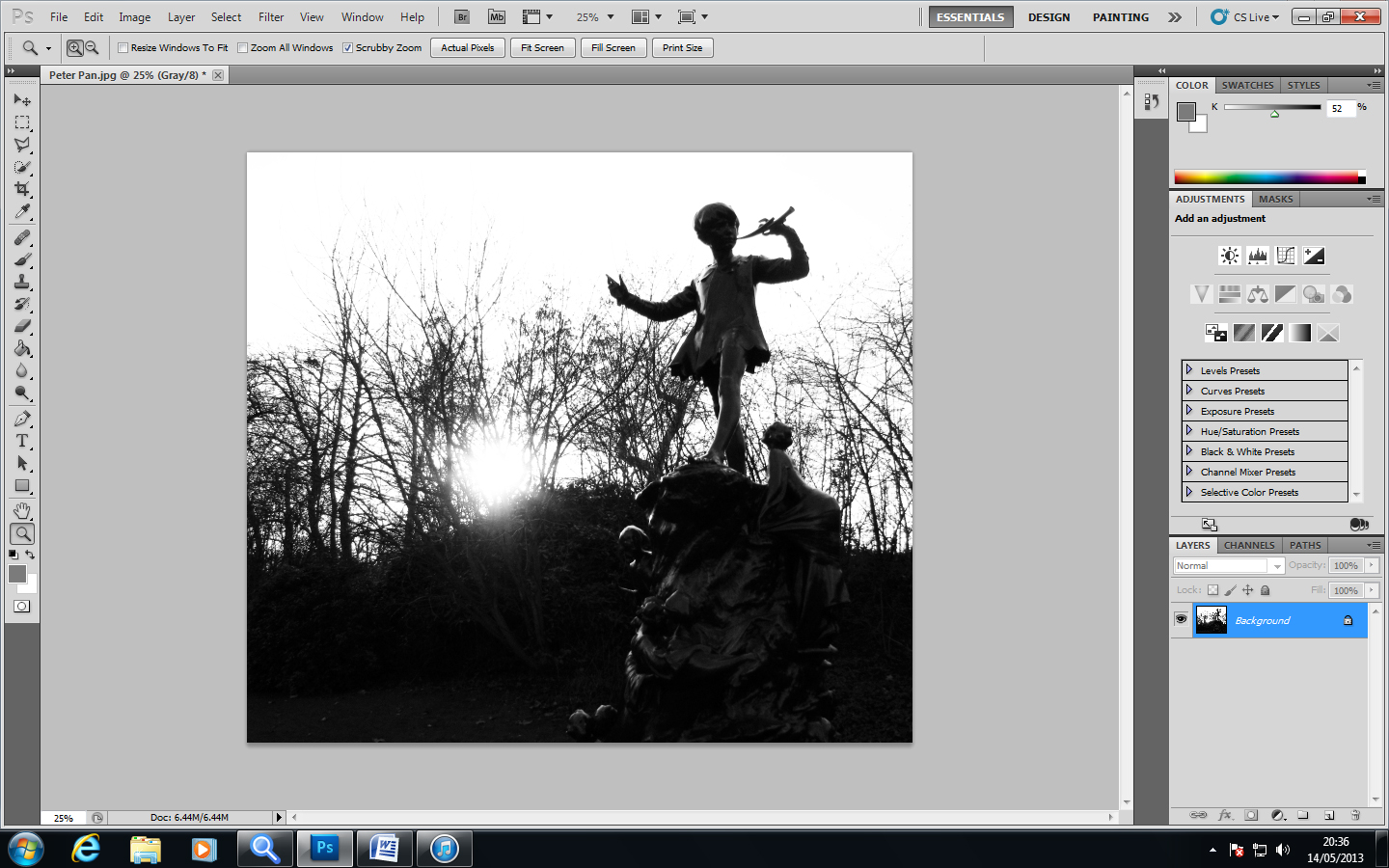The height and width of the screenshot is (868, 1389).
Task: Expand Levels Presets list
Action: (x=1189, y=369)
